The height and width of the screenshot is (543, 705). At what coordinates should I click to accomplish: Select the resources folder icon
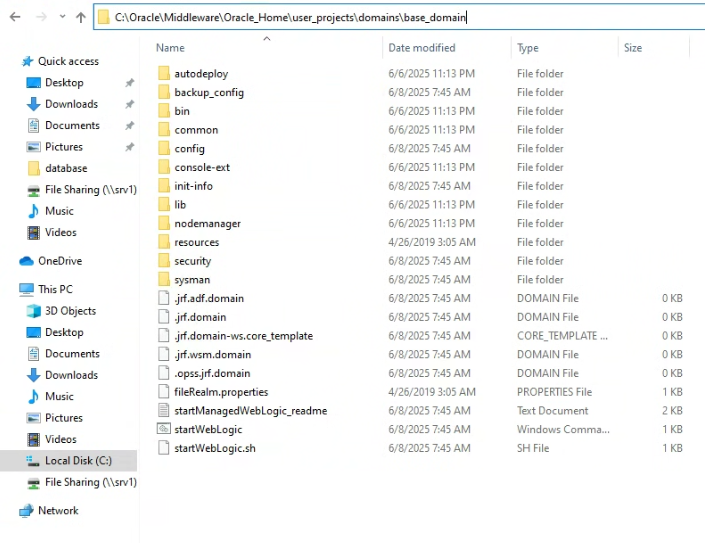click(x=164, y=242)
